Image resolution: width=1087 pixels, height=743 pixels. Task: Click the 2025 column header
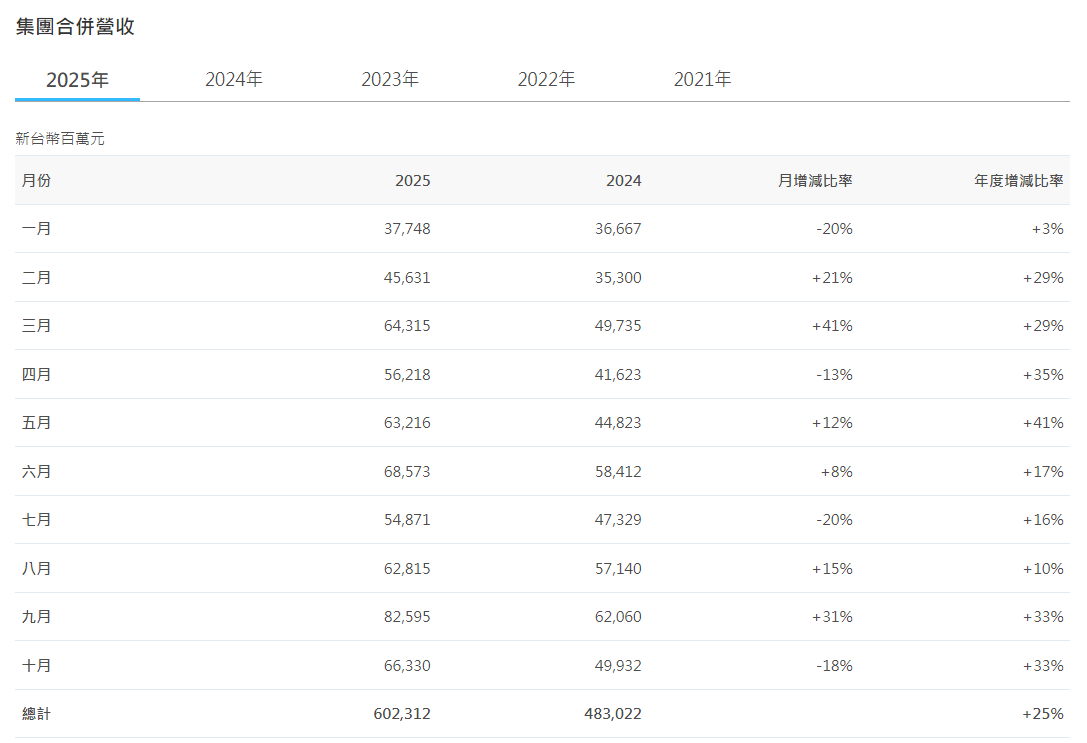(x=413, y=181)
